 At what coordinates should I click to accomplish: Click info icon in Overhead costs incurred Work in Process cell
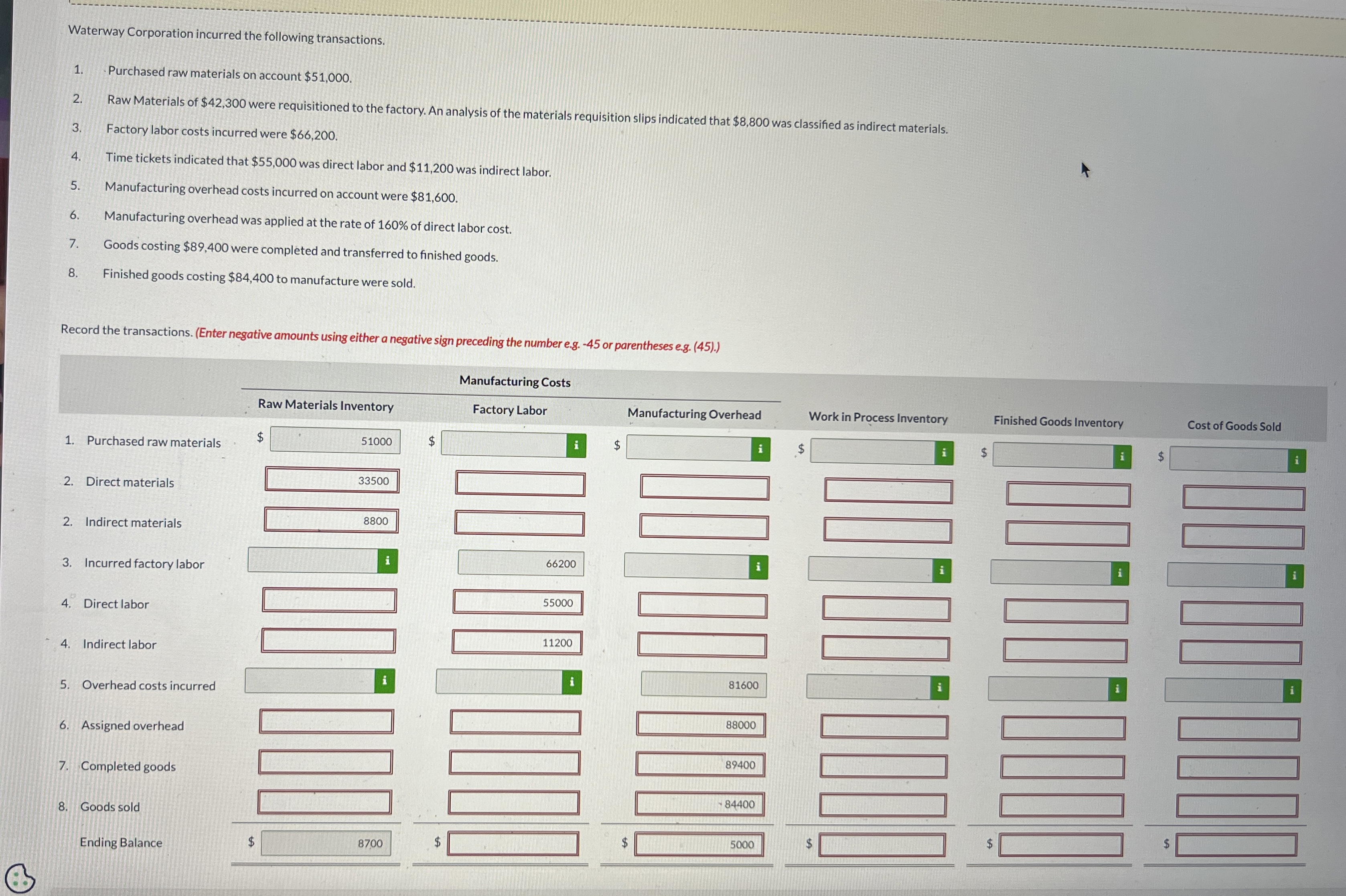pos(939,687)
